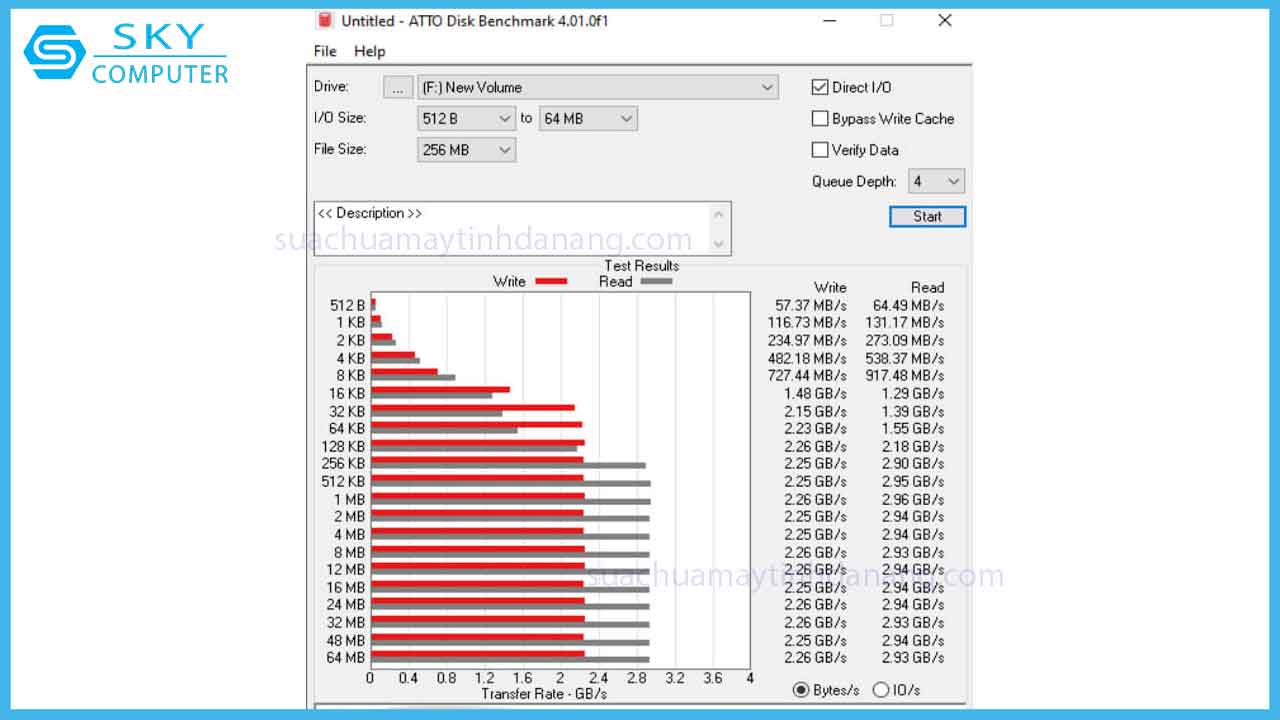Click the Transfer Rate - GB/s axis label
Image resolution: width=1280 pixels, height=720 pixels.
(x=544, y=694)
